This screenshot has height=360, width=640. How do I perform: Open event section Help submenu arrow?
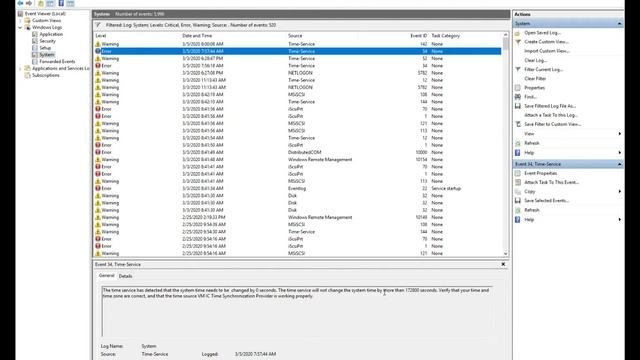pos(620,220)
